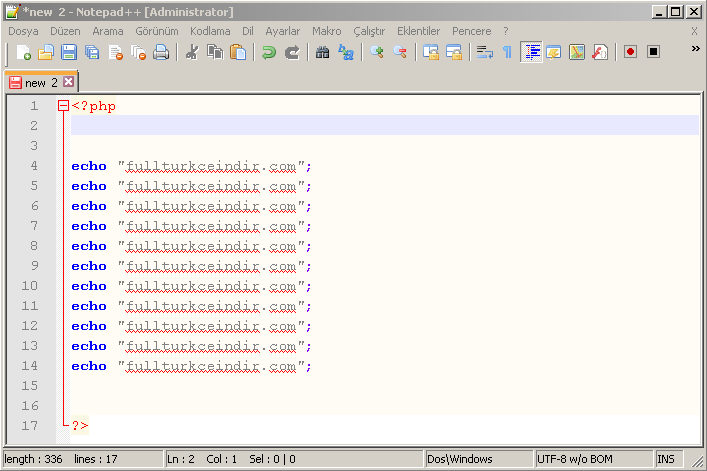The width and height of the screenshot is (707, 471).
Task: Click the '<?php' opening tag text
Action: pos(94,106)
